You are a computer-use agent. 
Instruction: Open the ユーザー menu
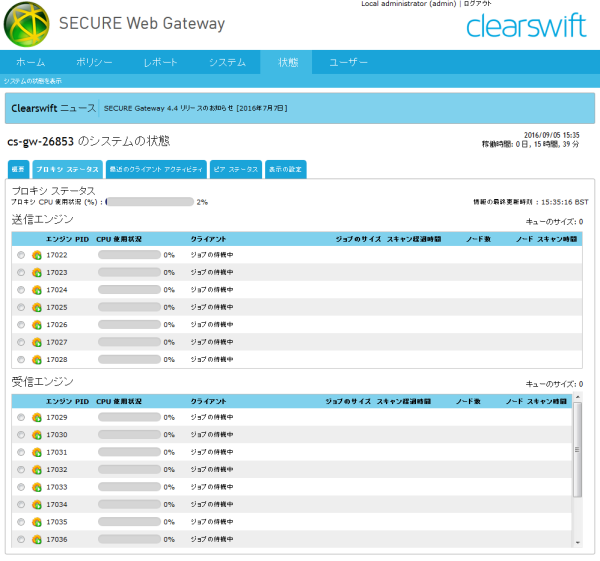(x=348, y=62)
